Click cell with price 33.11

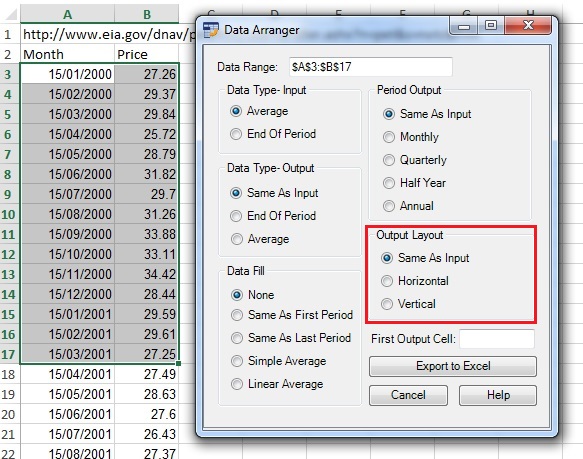147,254
